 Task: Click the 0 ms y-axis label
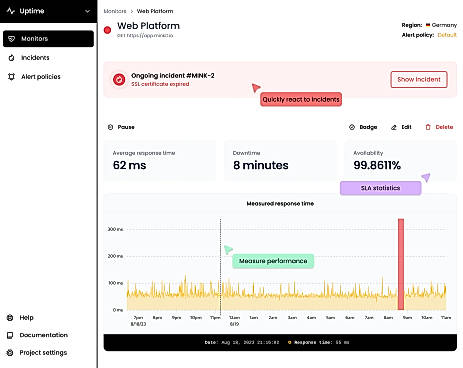pos(118,310)
